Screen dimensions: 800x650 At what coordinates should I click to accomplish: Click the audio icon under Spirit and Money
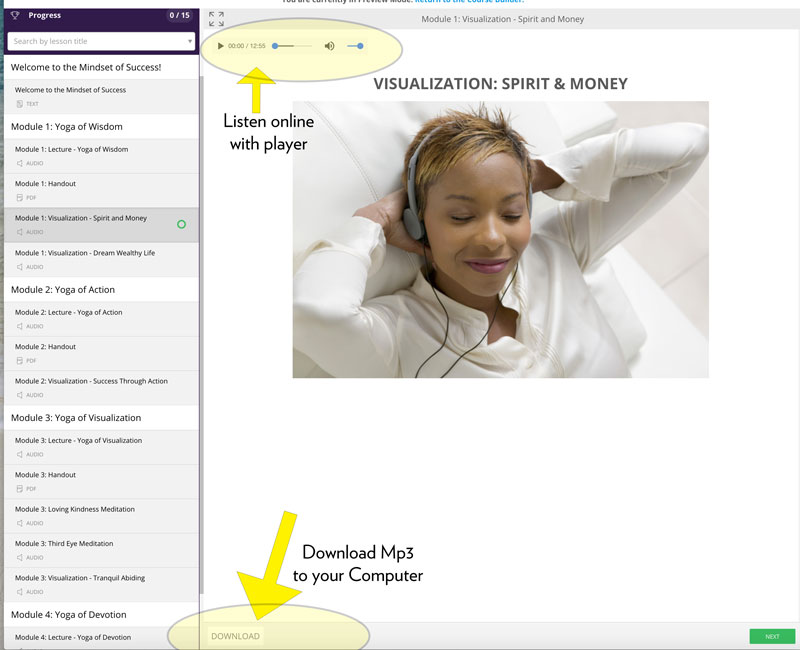click(x=20, y=232)
